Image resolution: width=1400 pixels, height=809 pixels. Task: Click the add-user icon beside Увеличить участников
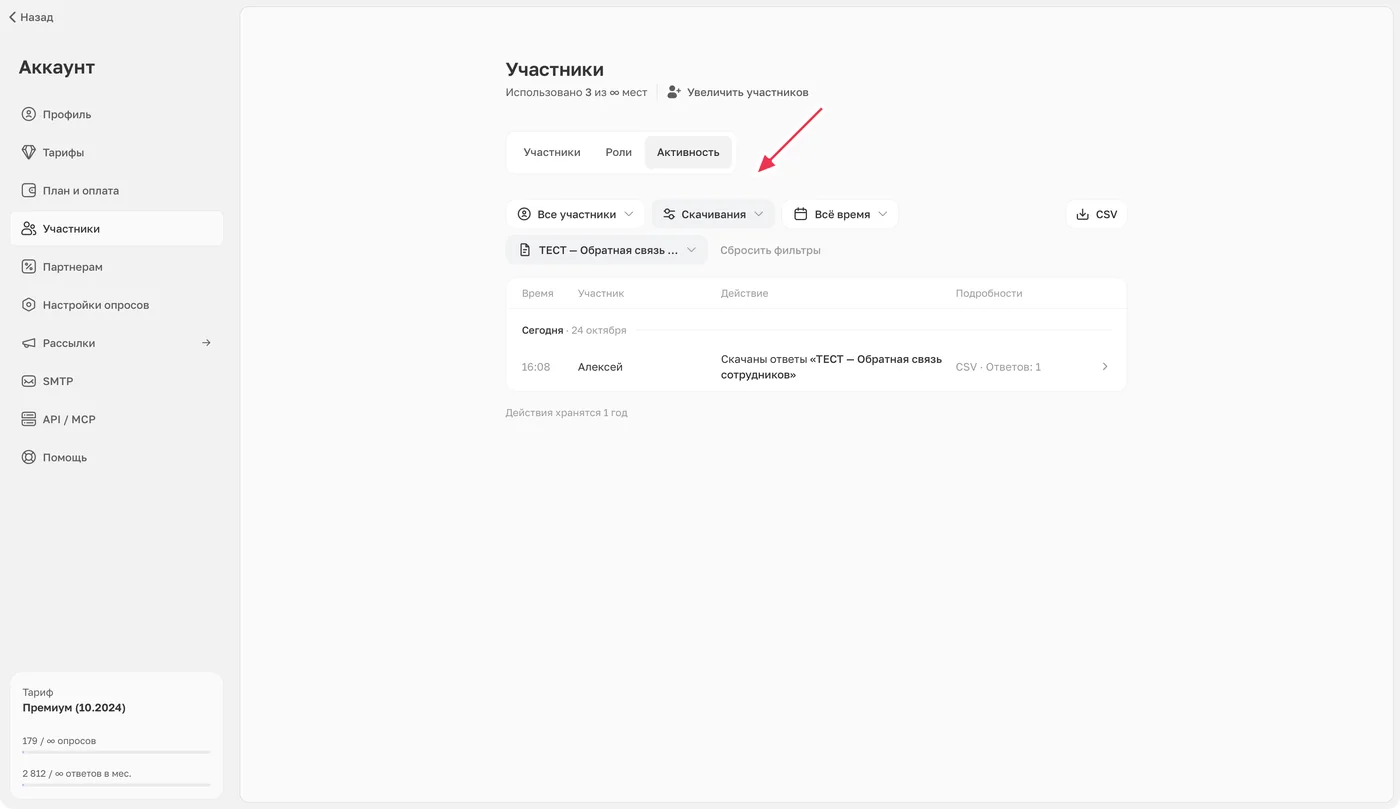point(674,92)
